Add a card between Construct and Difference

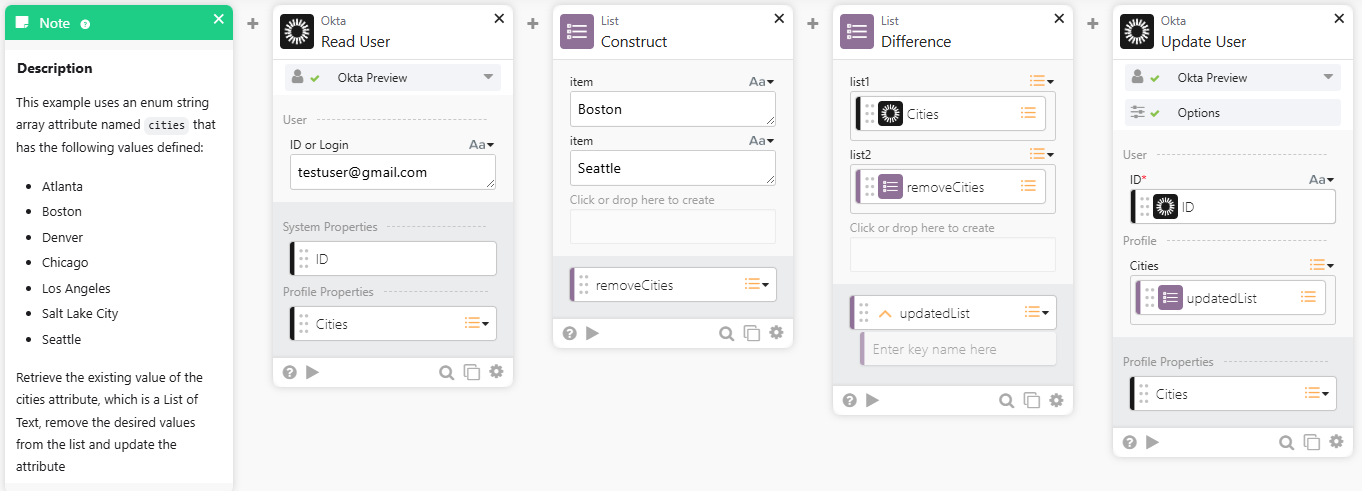pyautogui.click(x=813, y=23)
